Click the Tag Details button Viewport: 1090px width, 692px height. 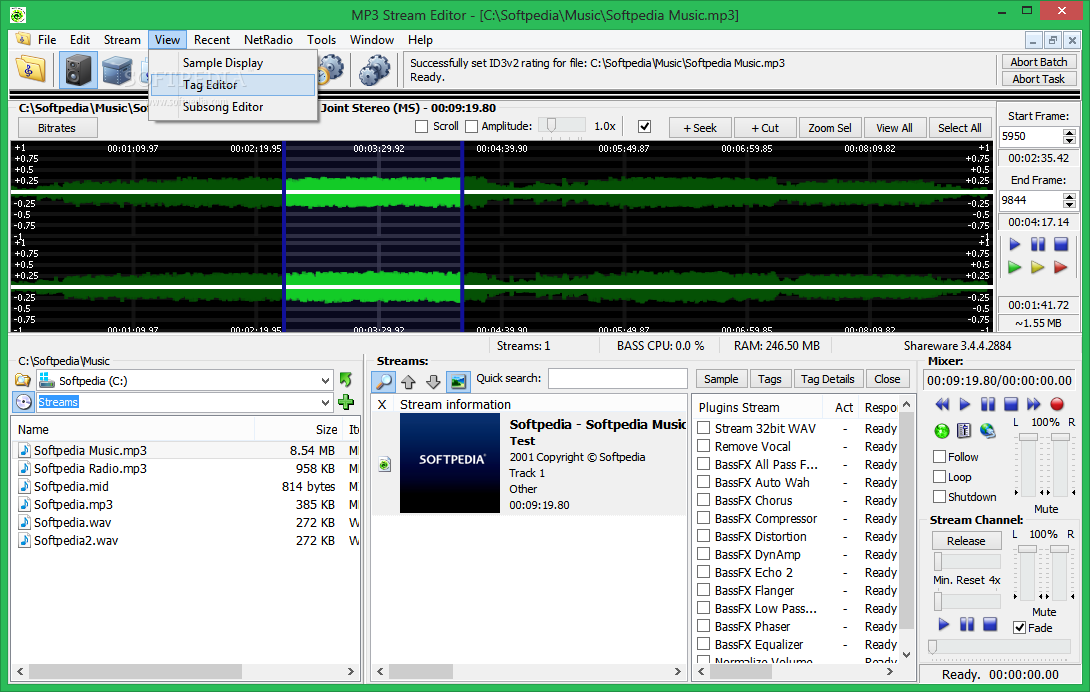pos(827,379)
